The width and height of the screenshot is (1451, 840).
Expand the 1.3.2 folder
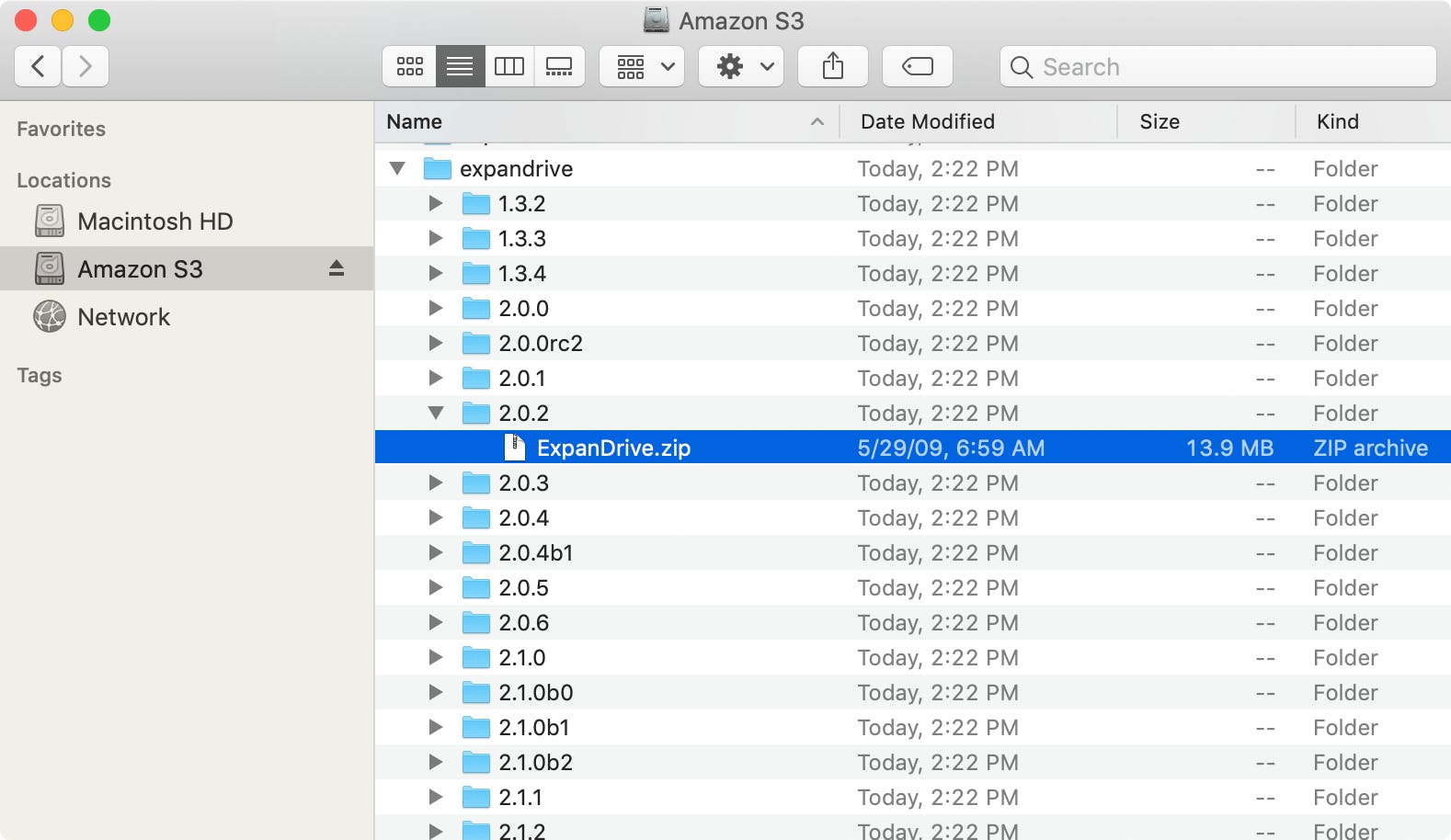436,203
